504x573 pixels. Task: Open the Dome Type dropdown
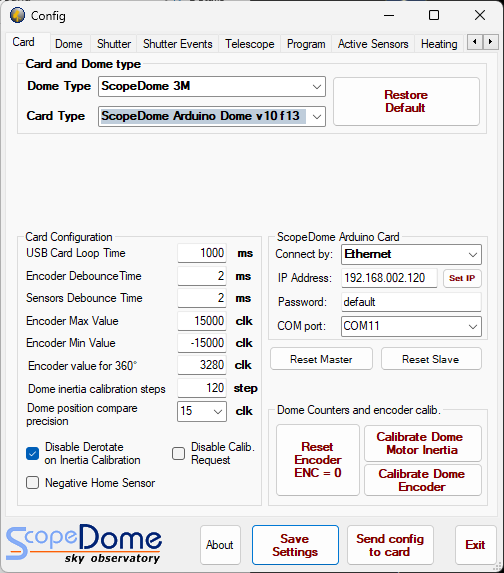pos(212,87)
